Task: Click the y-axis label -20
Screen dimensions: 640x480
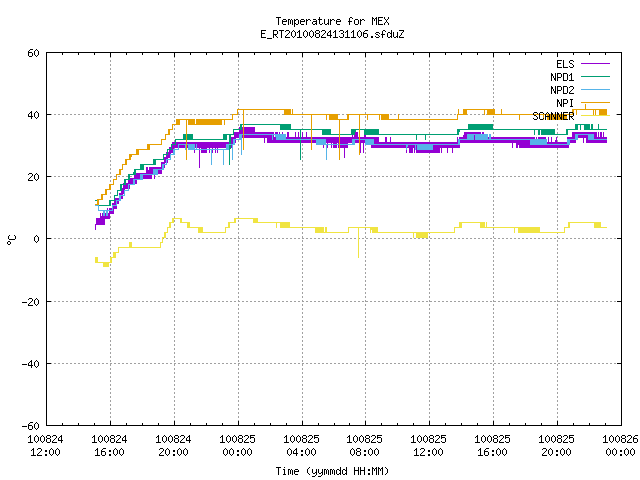Action: click(x=31, y=302)
